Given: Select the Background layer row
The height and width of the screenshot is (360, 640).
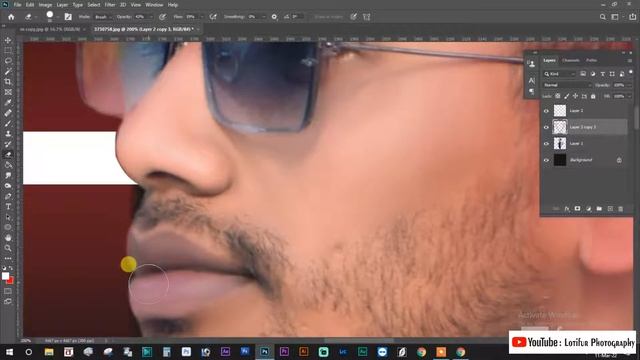Looking at the screenshot, I should 584,160.
